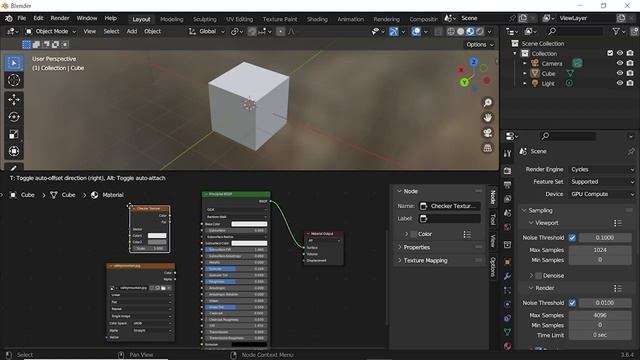Open the Object Mode dropdown

click(x=51, y=31)
